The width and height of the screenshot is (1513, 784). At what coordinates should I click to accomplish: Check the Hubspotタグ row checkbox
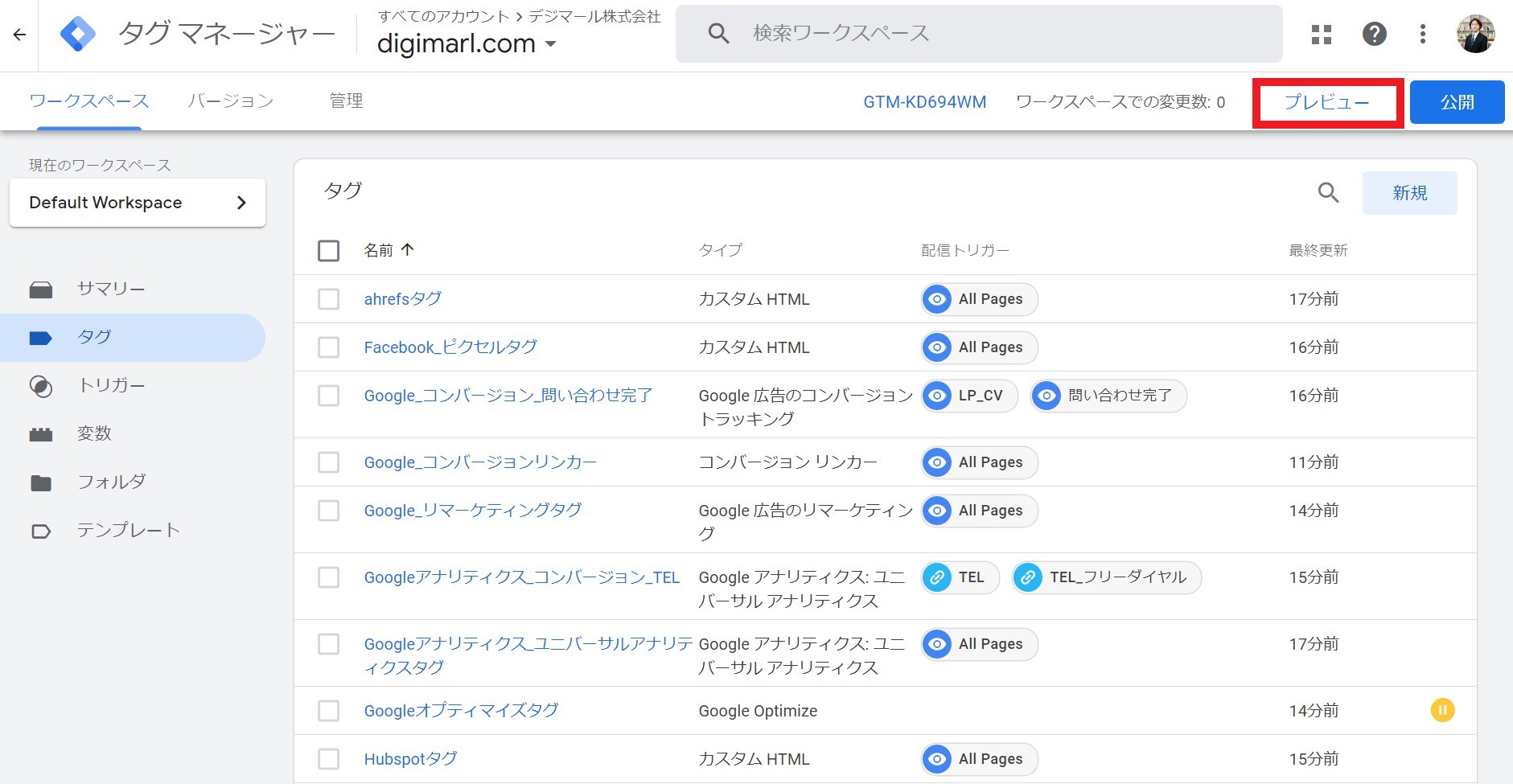tap(328, 759)
